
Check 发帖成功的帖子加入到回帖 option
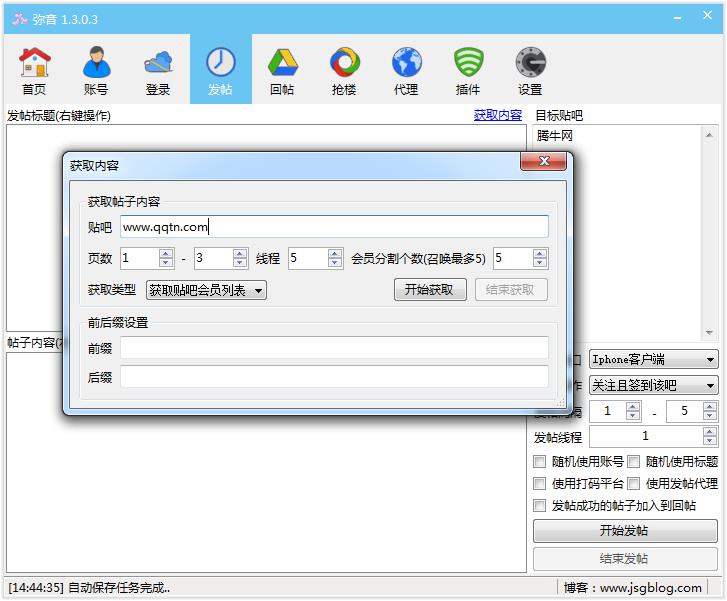pos(541,506)
